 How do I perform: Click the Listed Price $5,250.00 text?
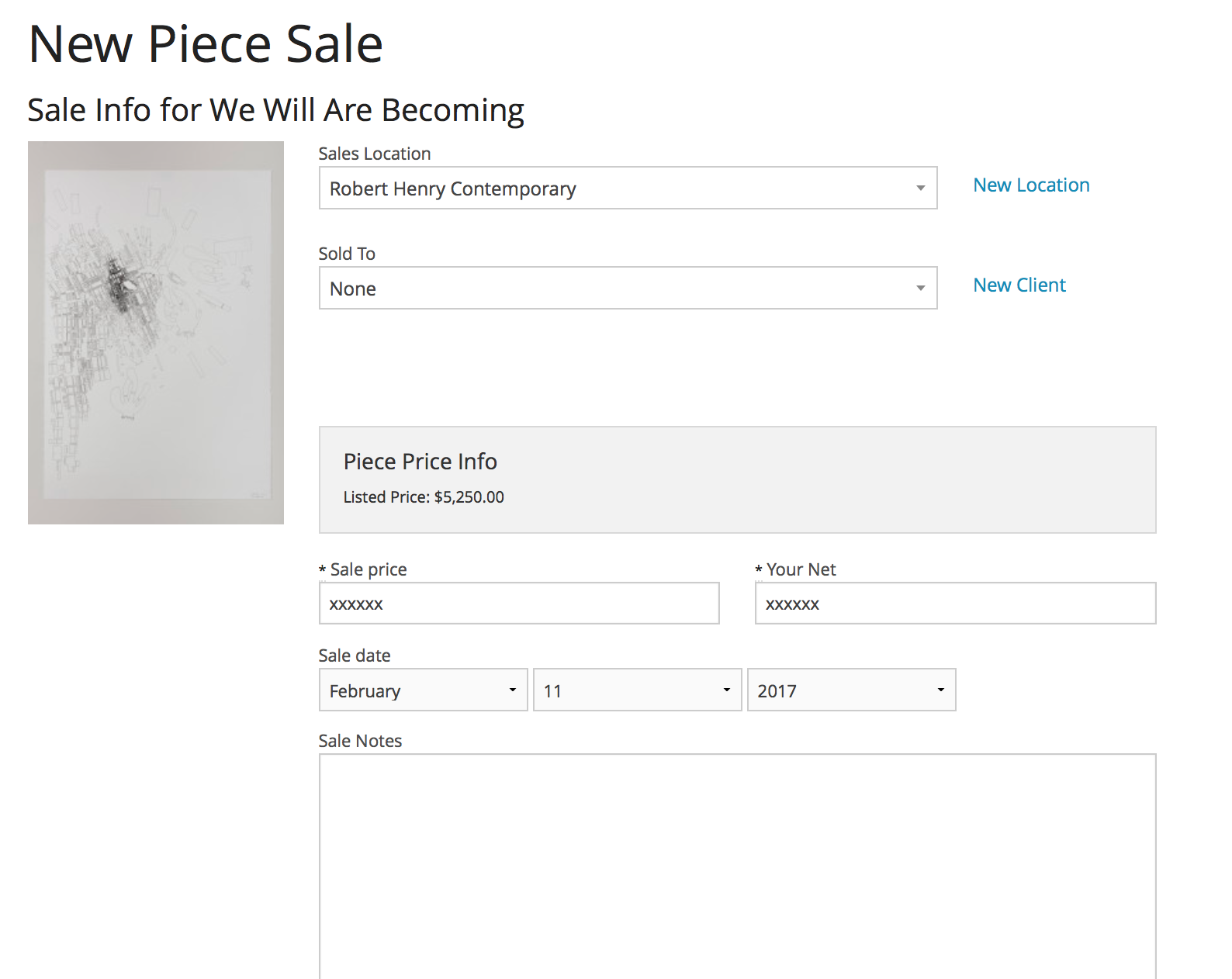424,497
